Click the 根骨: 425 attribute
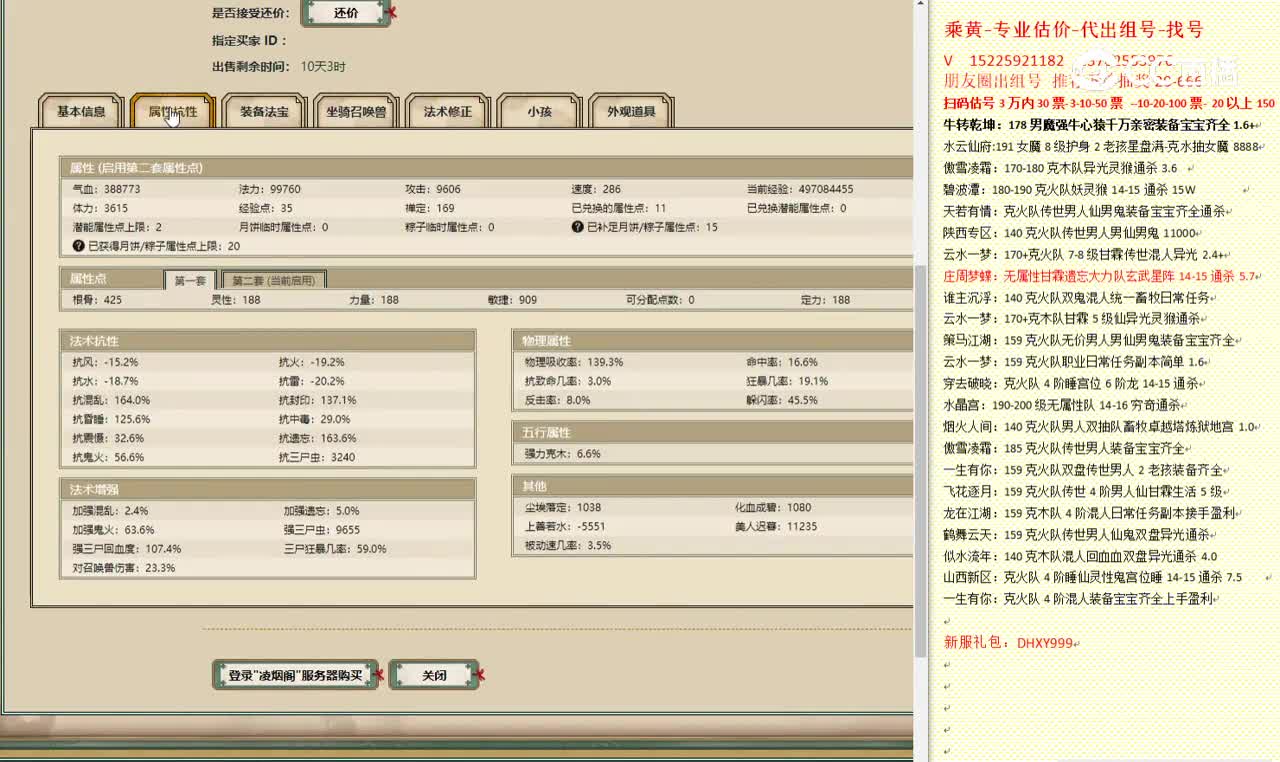This screenshot has width=1280, height=762. pos(97,300)
